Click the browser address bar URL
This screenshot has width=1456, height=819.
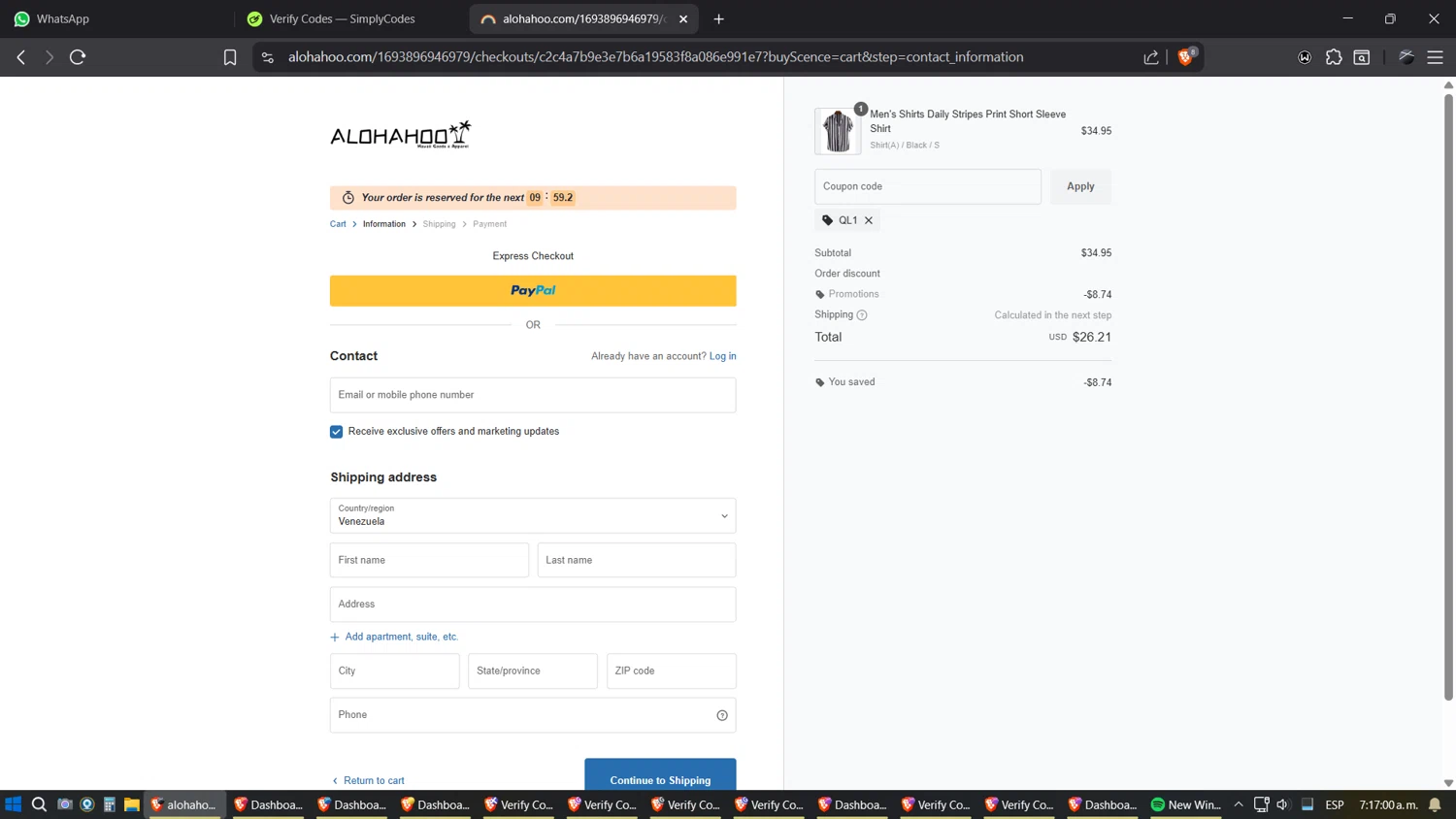(x=655, y=57)
